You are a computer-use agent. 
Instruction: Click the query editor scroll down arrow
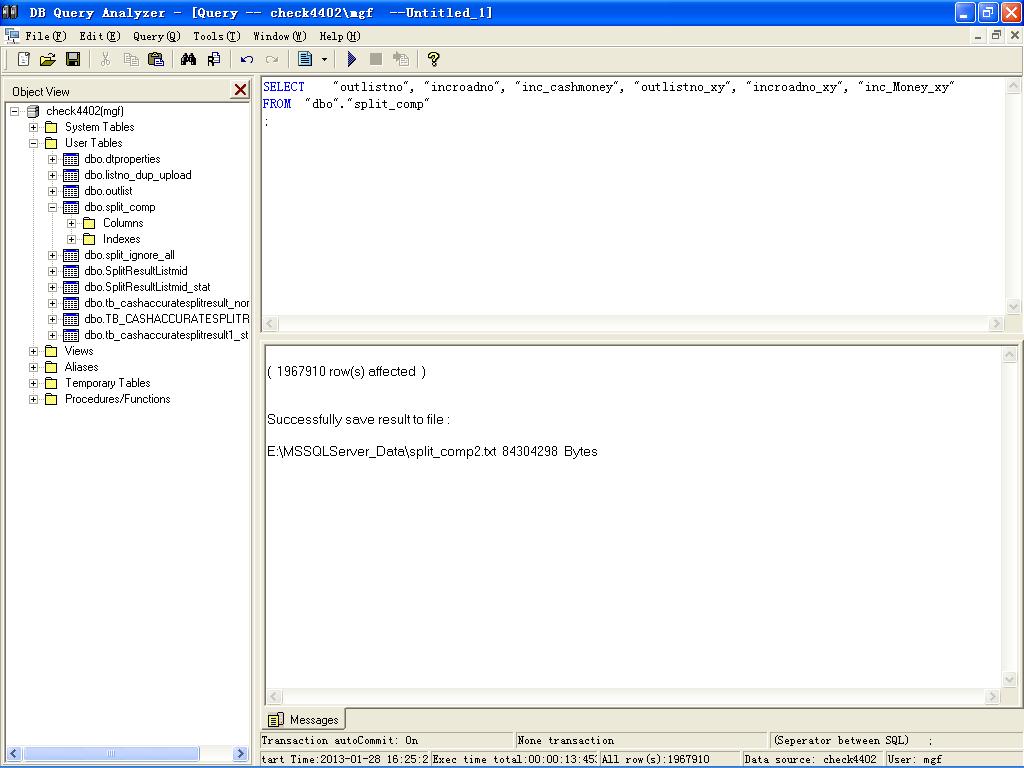click(x=1013, y=306)
